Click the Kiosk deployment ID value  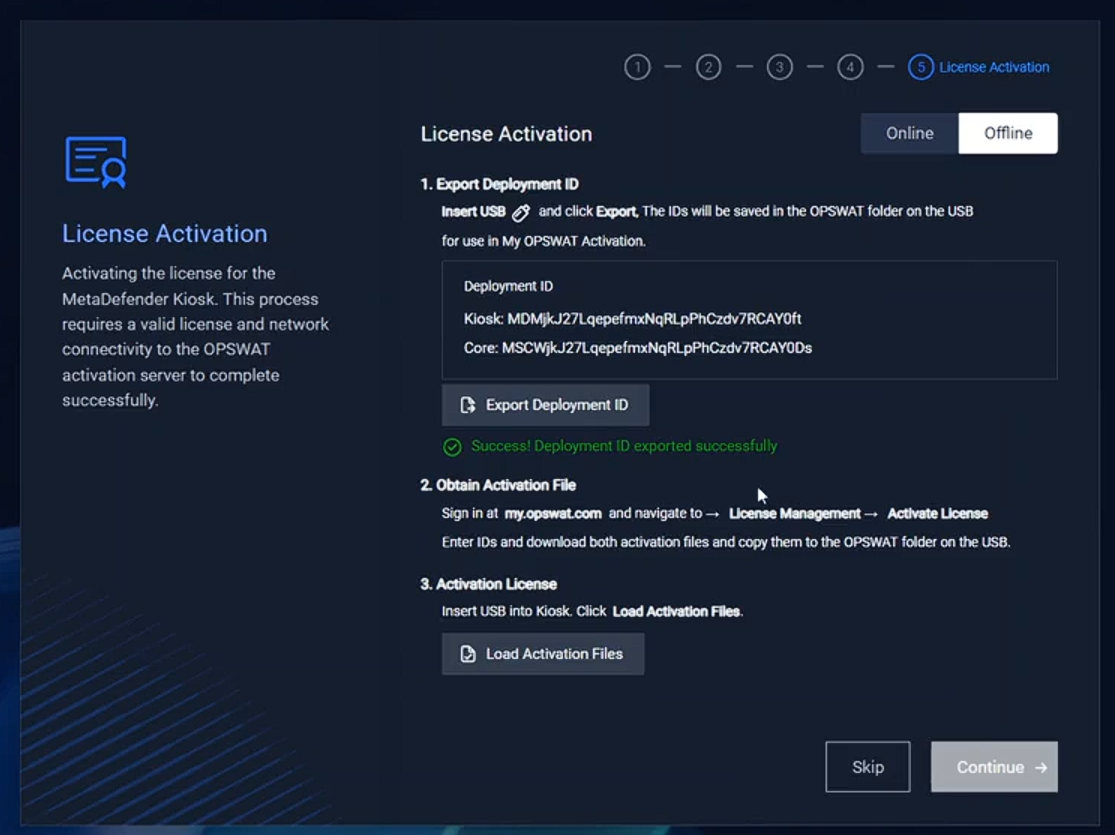(x=654, y=319)
